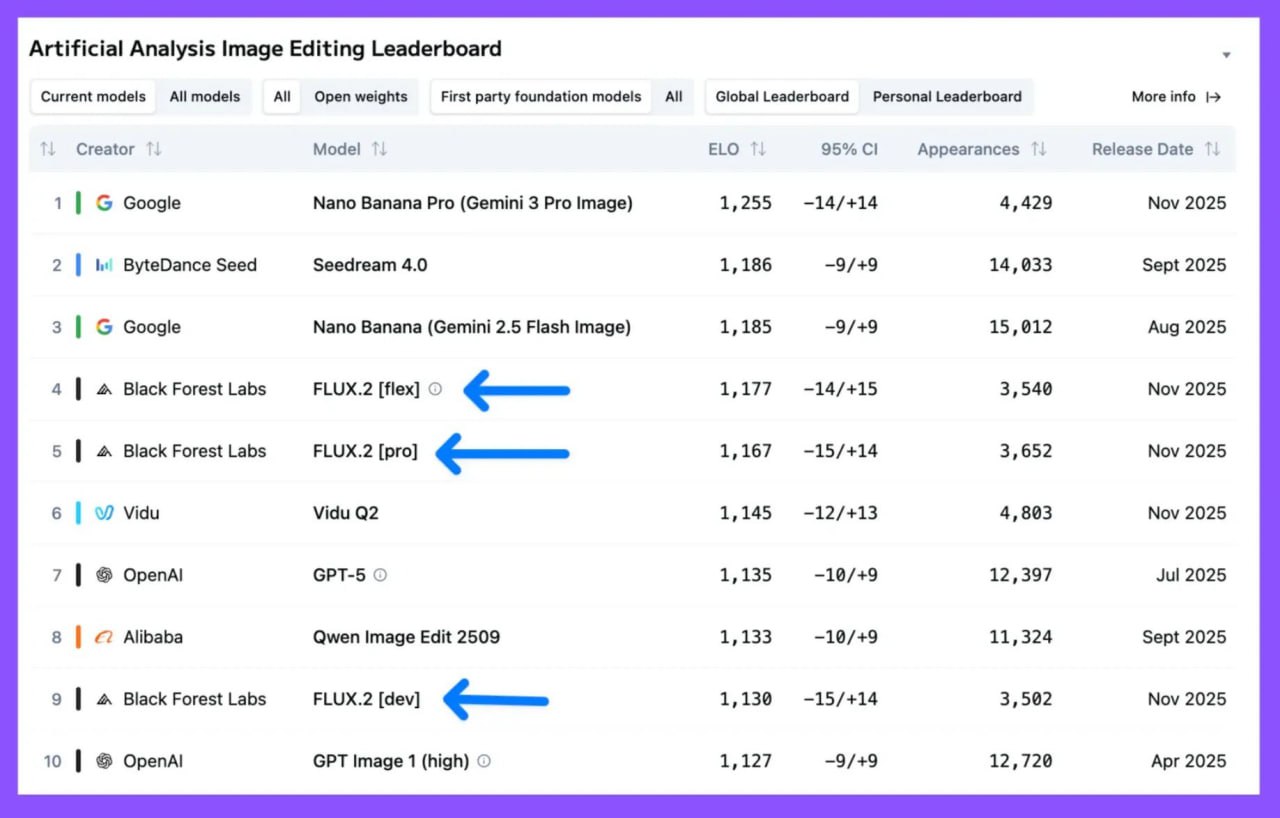1280x818 pixels.
Task: Select First party foundation models filter
Action: (541, 97)
